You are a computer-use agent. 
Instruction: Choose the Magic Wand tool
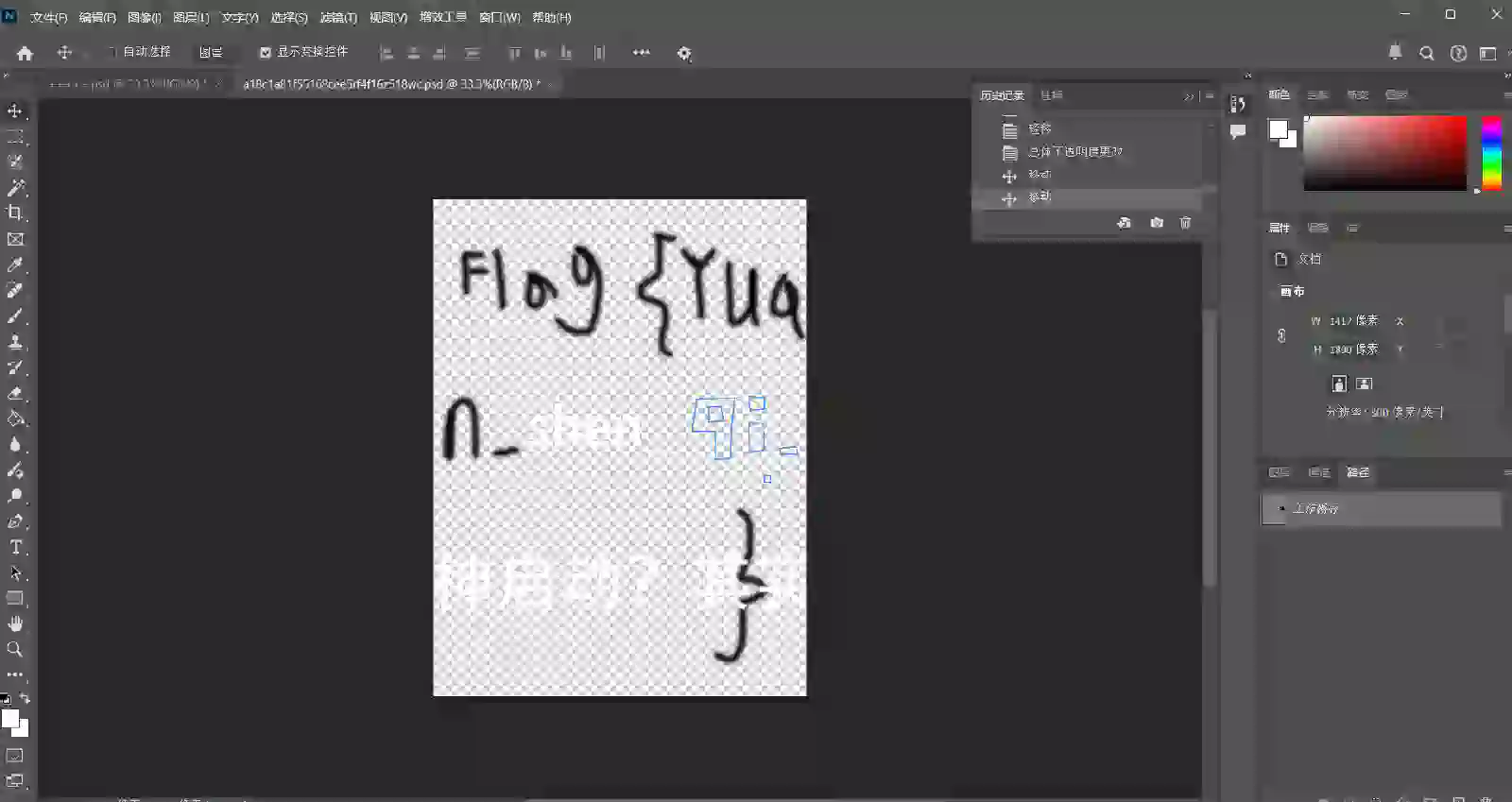(x=15, y=188)
